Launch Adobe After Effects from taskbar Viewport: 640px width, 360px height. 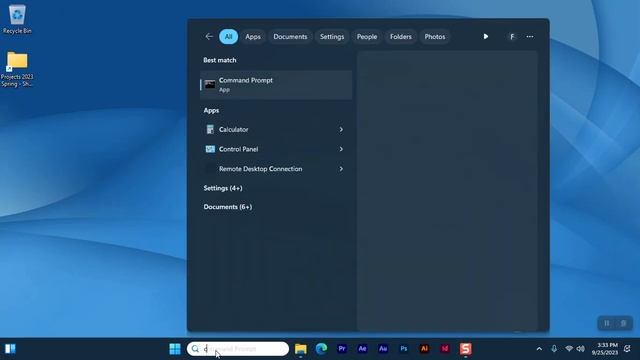click(x=362, y=349)
